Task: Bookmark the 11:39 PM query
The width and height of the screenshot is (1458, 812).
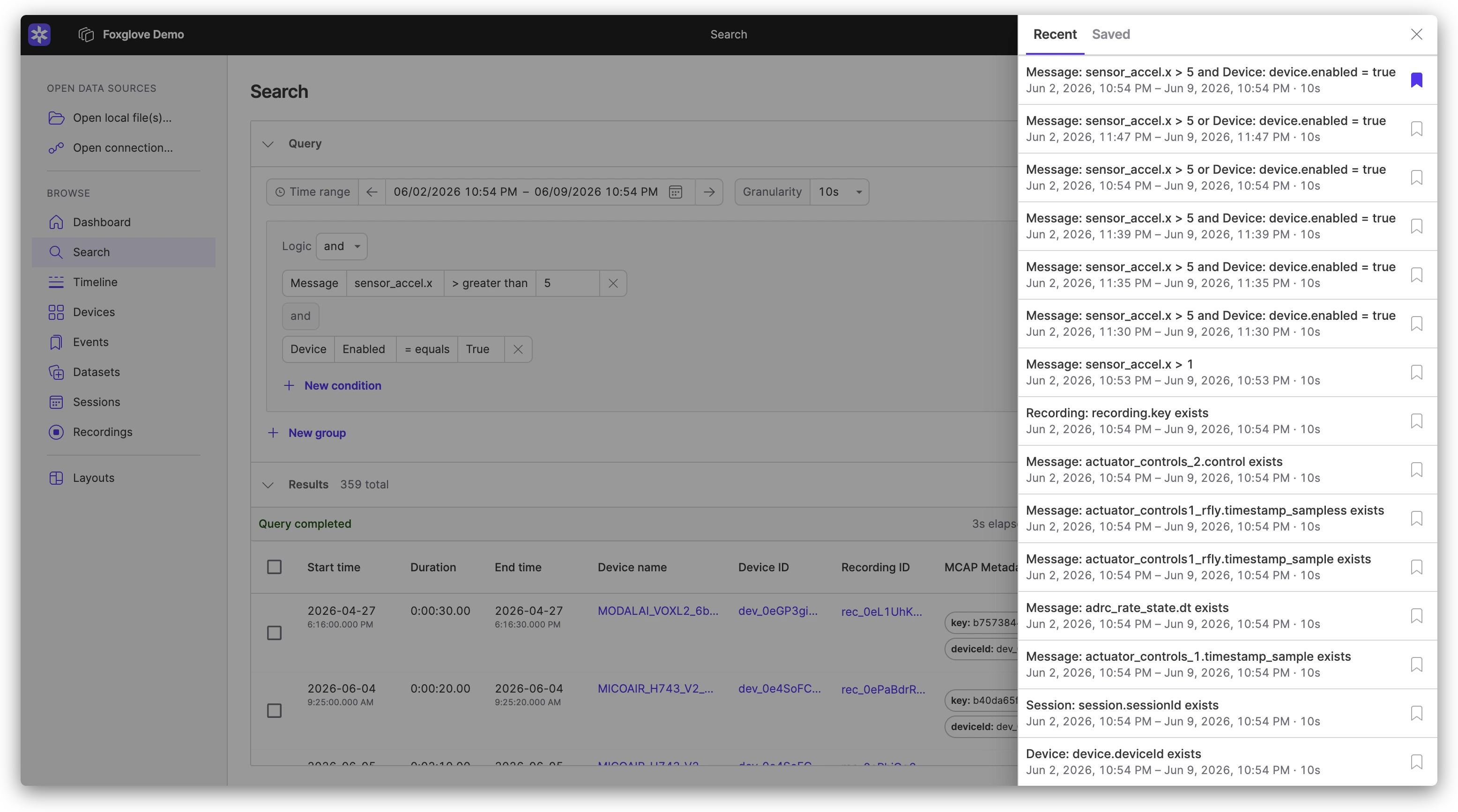Action: coord(1416,226)
